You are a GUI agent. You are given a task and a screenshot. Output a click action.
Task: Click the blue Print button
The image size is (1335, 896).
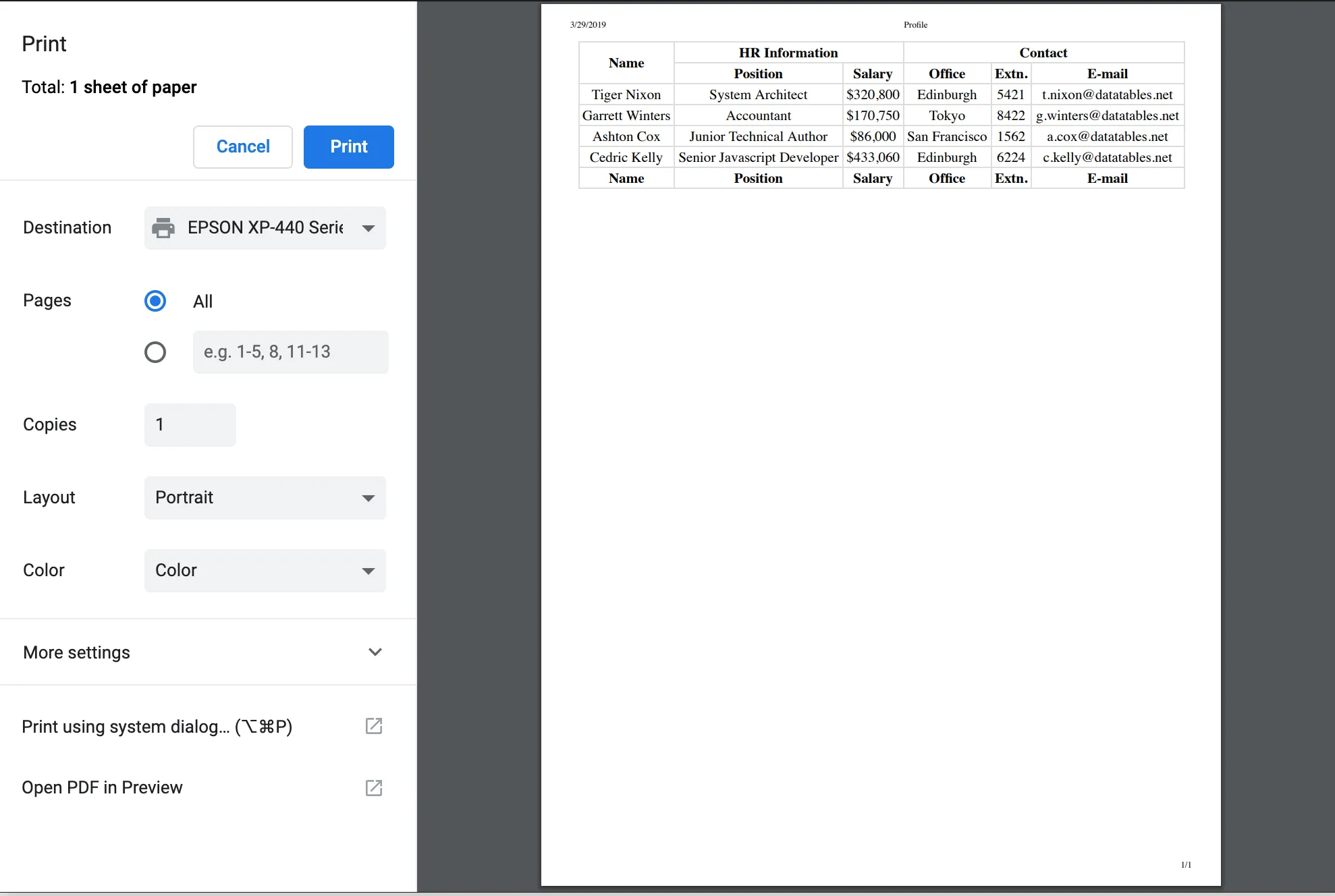click(348, 147)
